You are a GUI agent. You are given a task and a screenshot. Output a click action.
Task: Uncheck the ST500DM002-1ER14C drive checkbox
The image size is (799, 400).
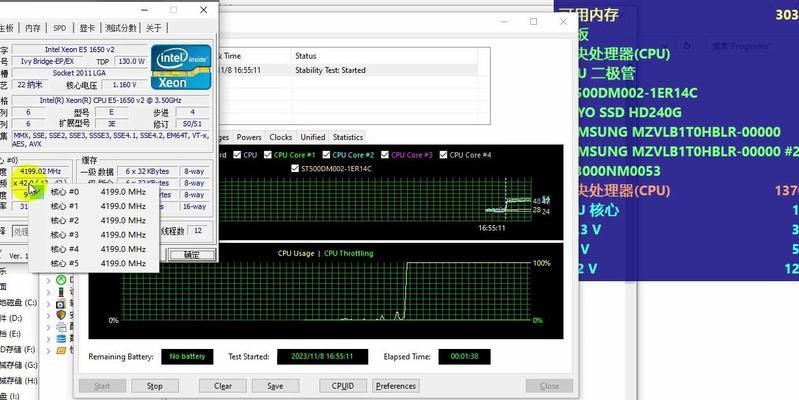coord(295,168)
